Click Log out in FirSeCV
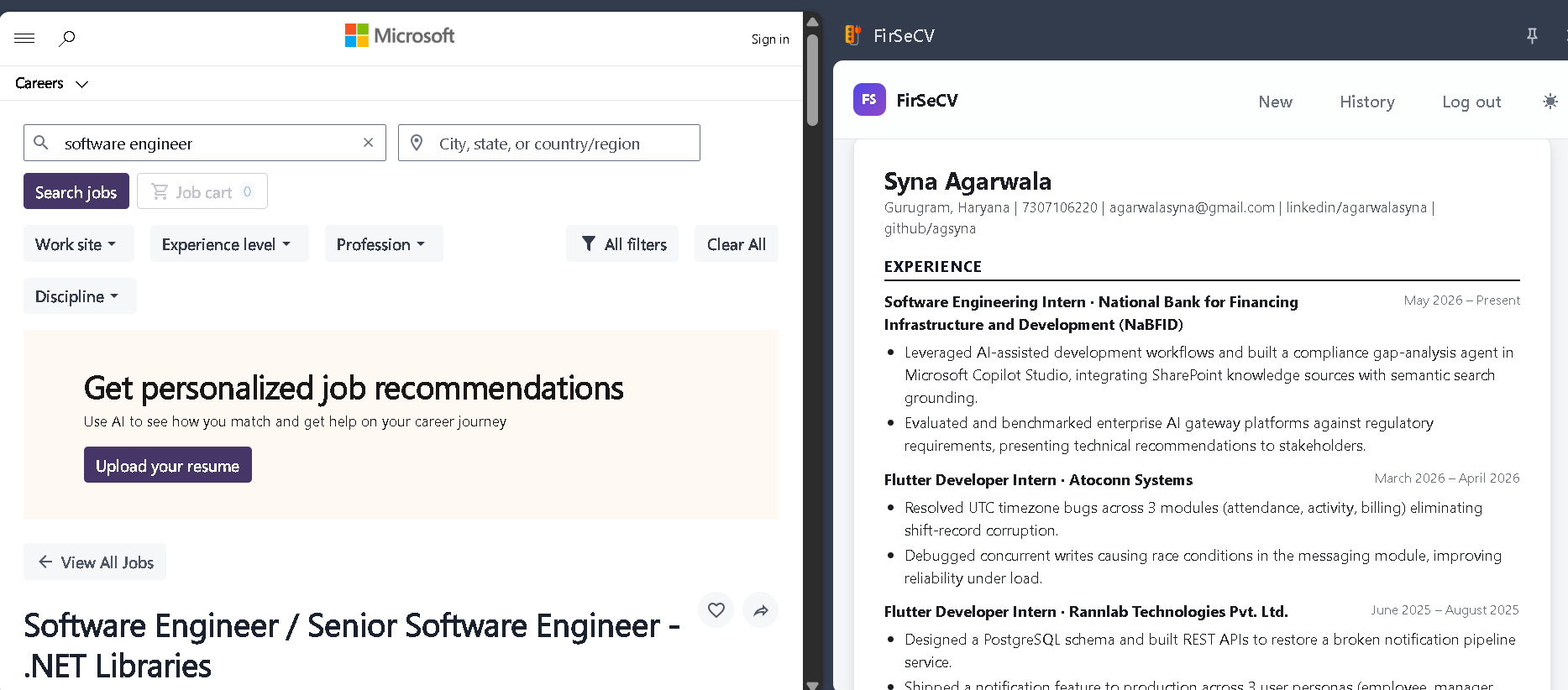The height and width of the screenshot is (690, 1568). pos(1471,102)
